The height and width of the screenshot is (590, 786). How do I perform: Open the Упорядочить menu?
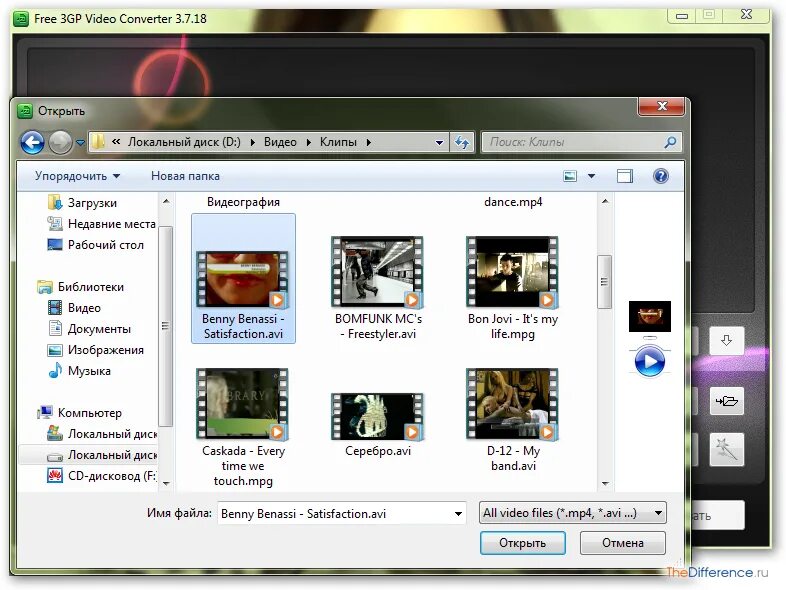78,176
